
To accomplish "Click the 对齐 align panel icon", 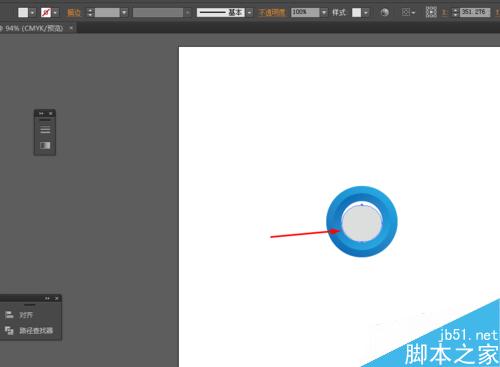I will (9, 314).
